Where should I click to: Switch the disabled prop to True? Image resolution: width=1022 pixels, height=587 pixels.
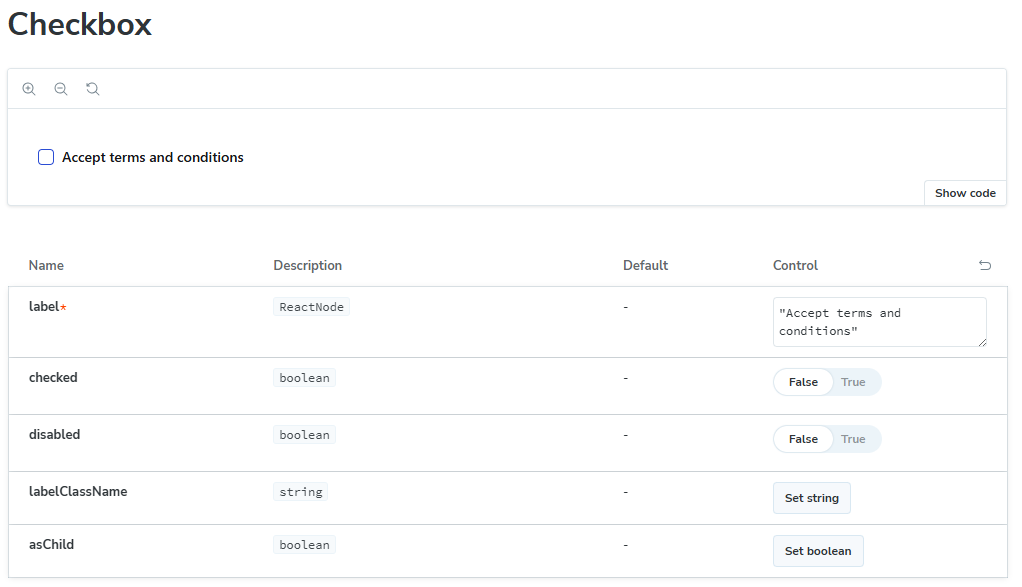tap(853, 439)
